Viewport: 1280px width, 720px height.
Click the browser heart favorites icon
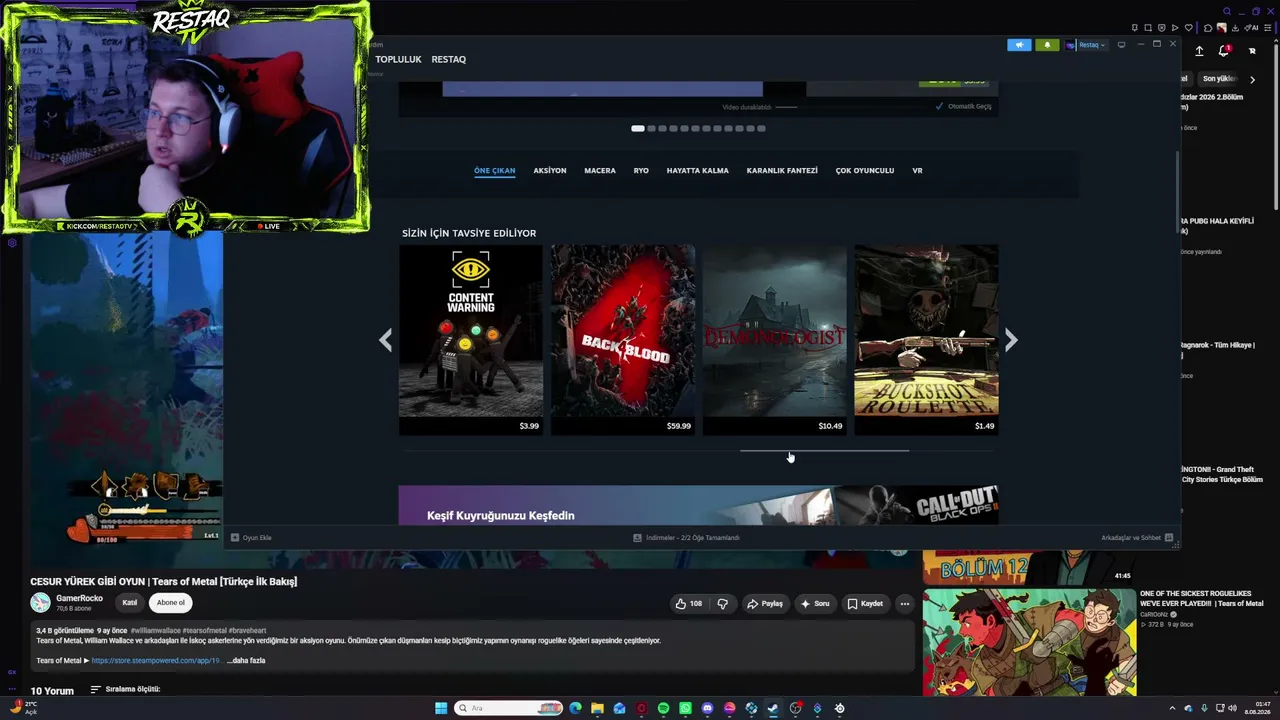(1189, 28)
